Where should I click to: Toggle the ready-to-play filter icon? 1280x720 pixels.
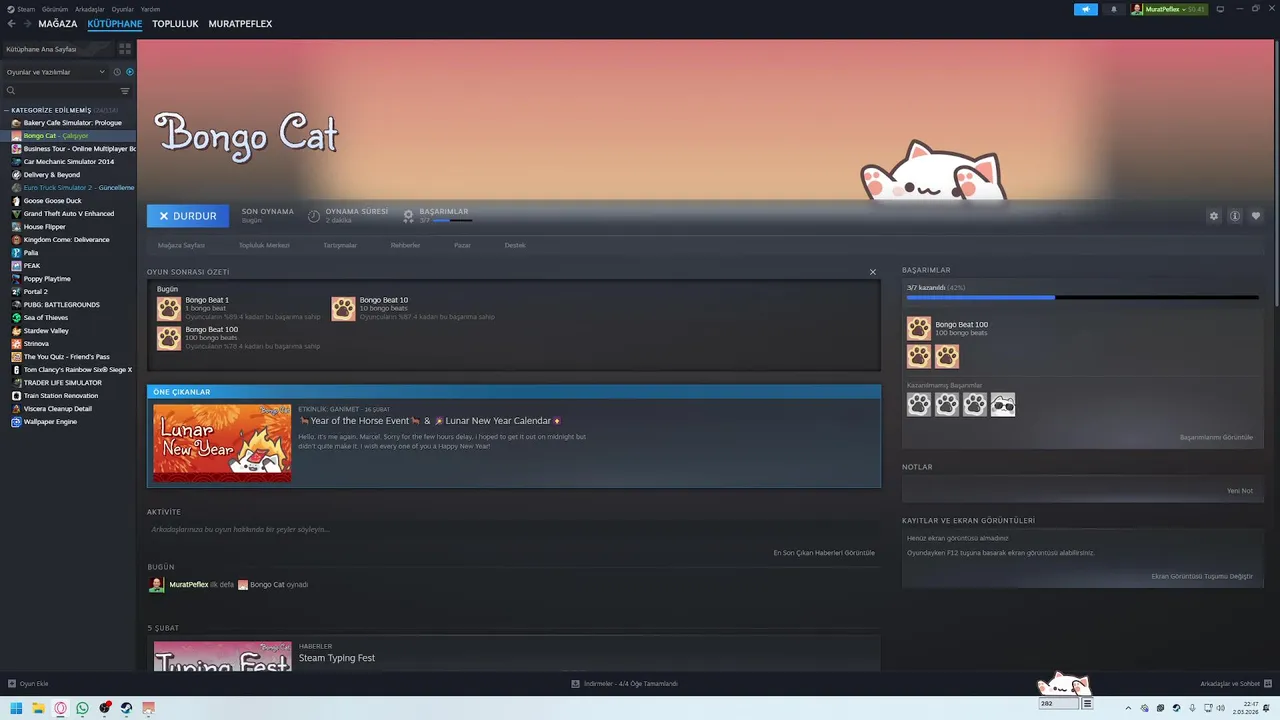click(x=130, y=72)
